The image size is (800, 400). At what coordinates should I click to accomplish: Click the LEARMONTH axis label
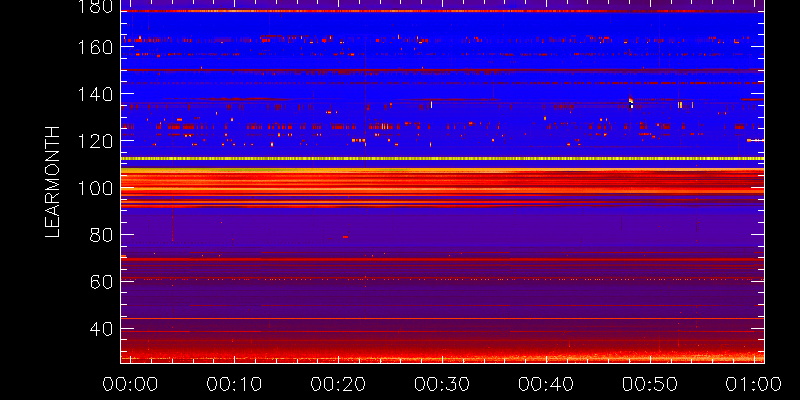pos(53,182)
